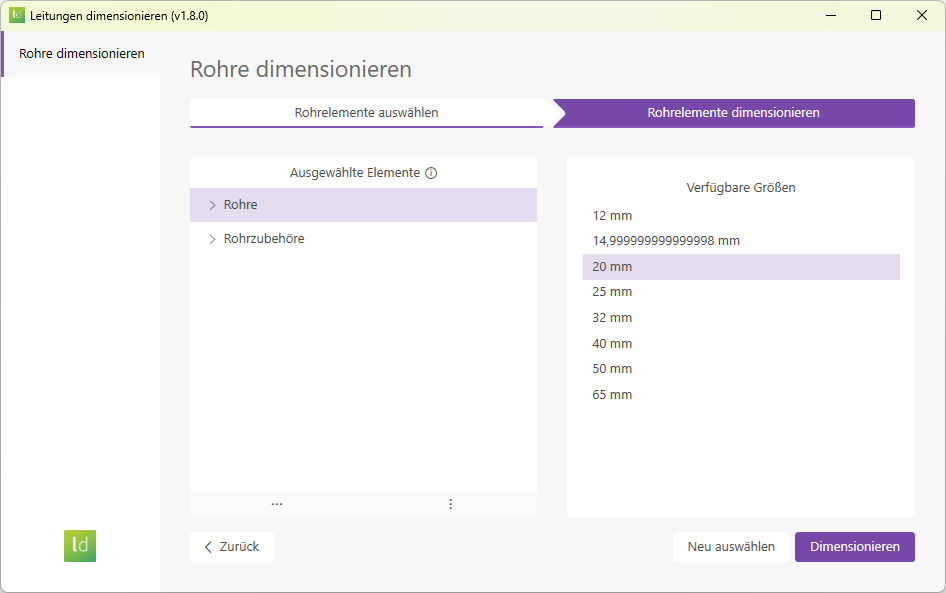The height and width of the screenshot is (593, 946).
Task: Click the green ld logo in the bottom-left corner
Action: 80,546
